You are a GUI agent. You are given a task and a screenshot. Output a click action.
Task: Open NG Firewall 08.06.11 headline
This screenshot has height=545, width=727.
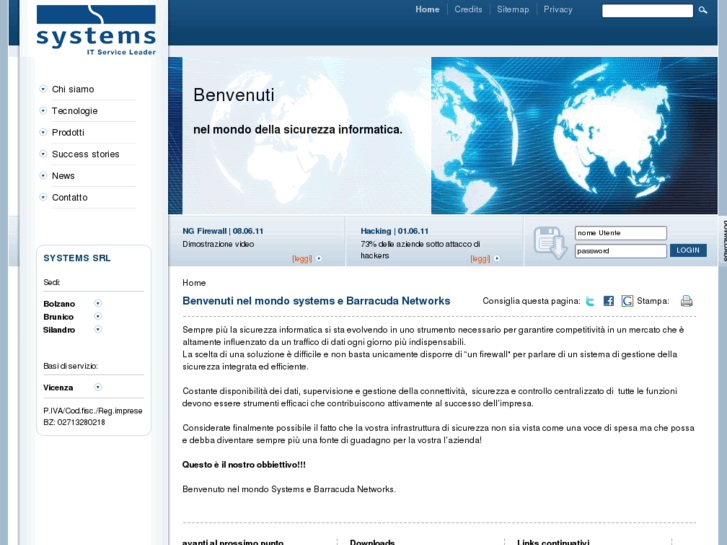[x=223, y=231]
